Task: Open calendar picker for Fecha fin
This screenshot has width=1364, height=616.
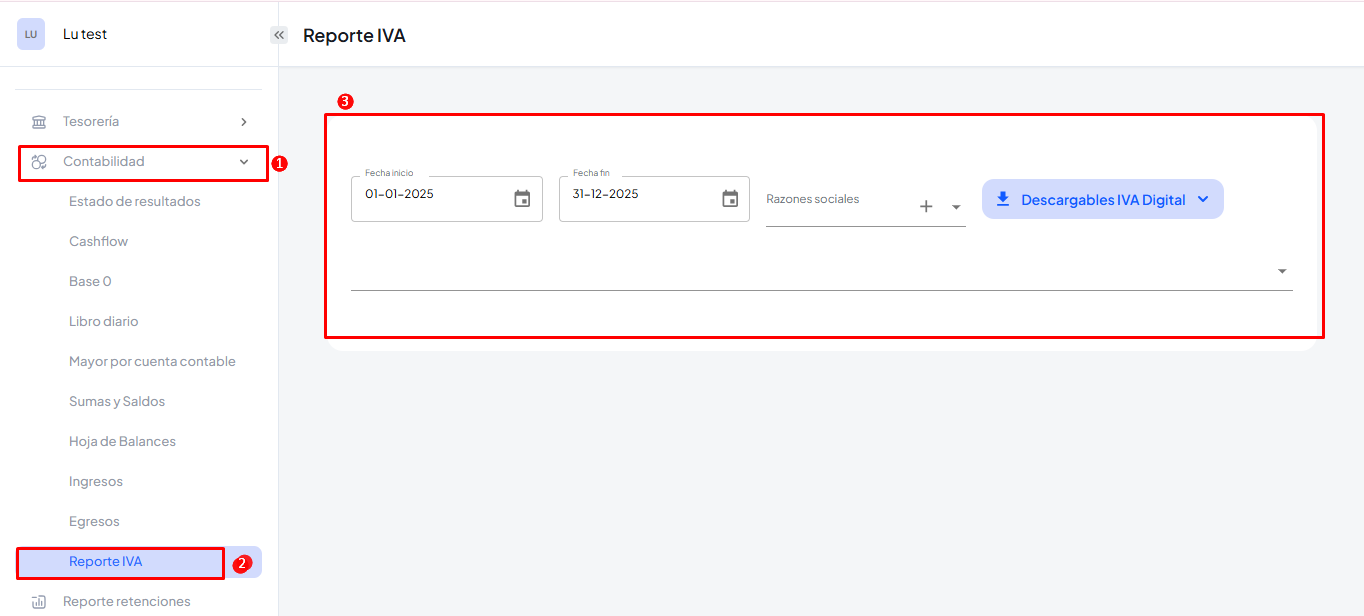Action: [x=730, y=199]
